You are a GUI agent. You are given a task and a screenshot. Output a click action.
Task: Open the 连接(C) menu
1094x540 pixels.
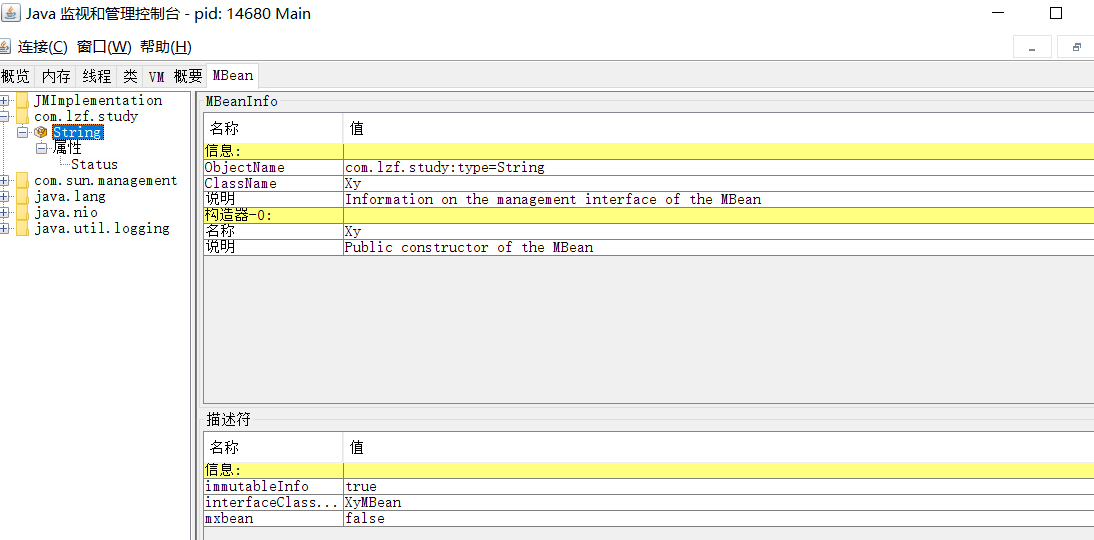pos(42,47)
